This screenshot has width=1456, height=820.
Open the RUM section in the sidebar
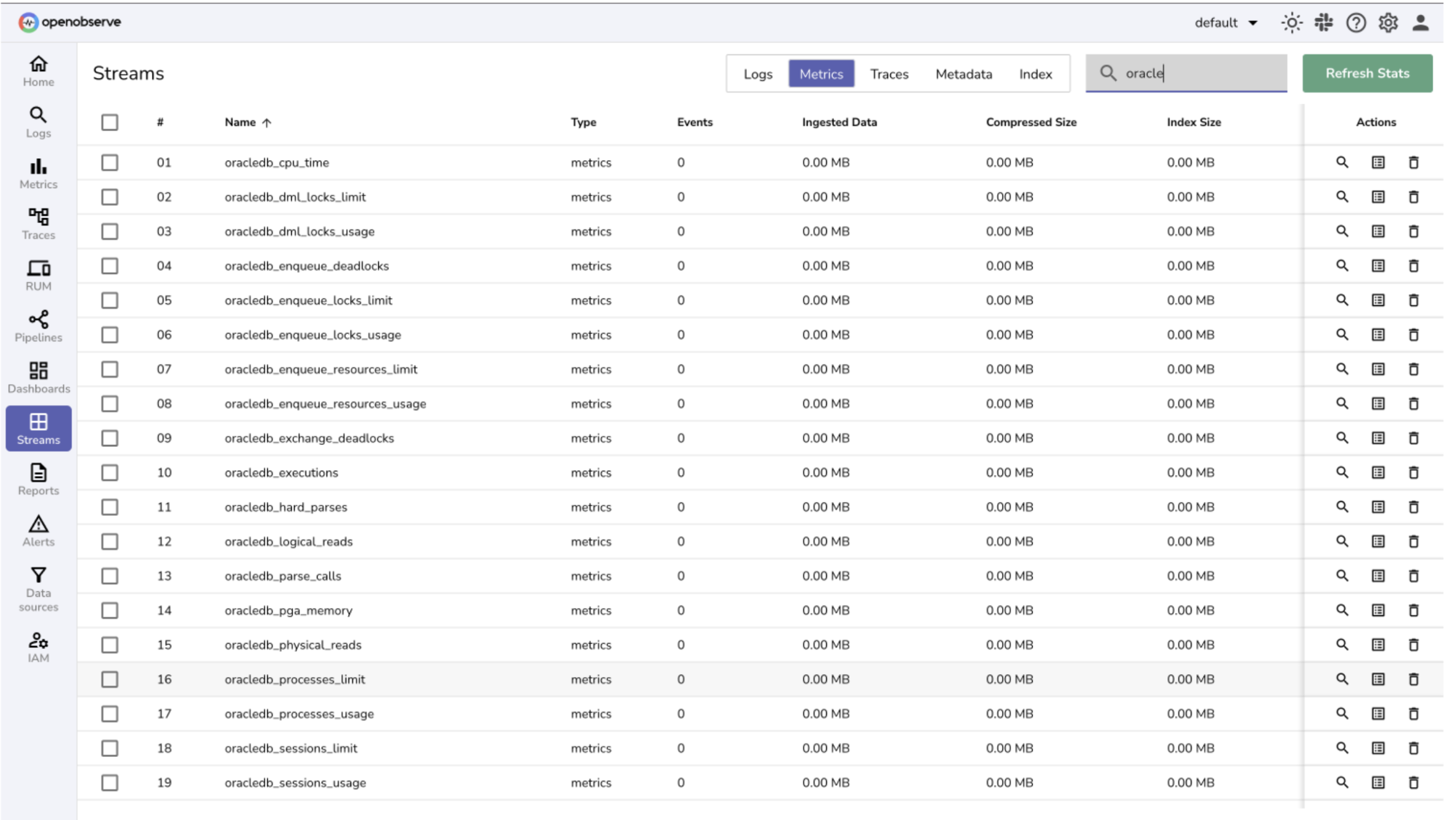coord(38,274)
